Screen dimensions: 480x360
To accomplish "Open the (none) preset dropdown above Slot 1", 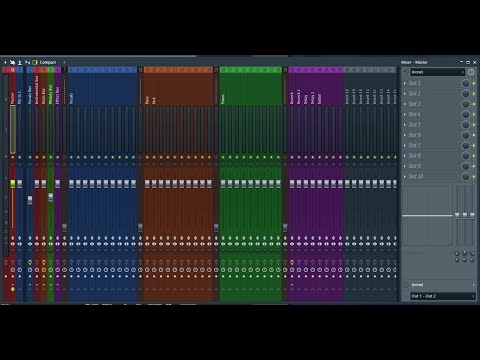I will pyautogui.click(x=438, y=72).
